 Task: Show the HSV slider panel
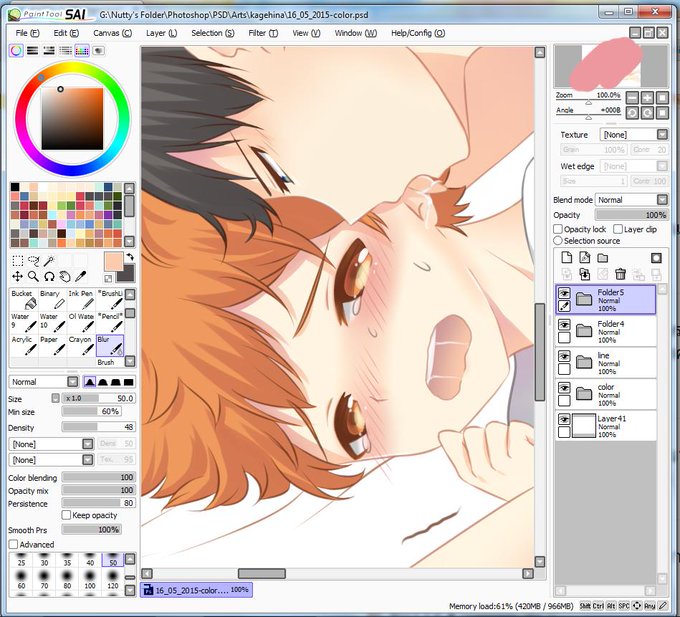[49, 51]
